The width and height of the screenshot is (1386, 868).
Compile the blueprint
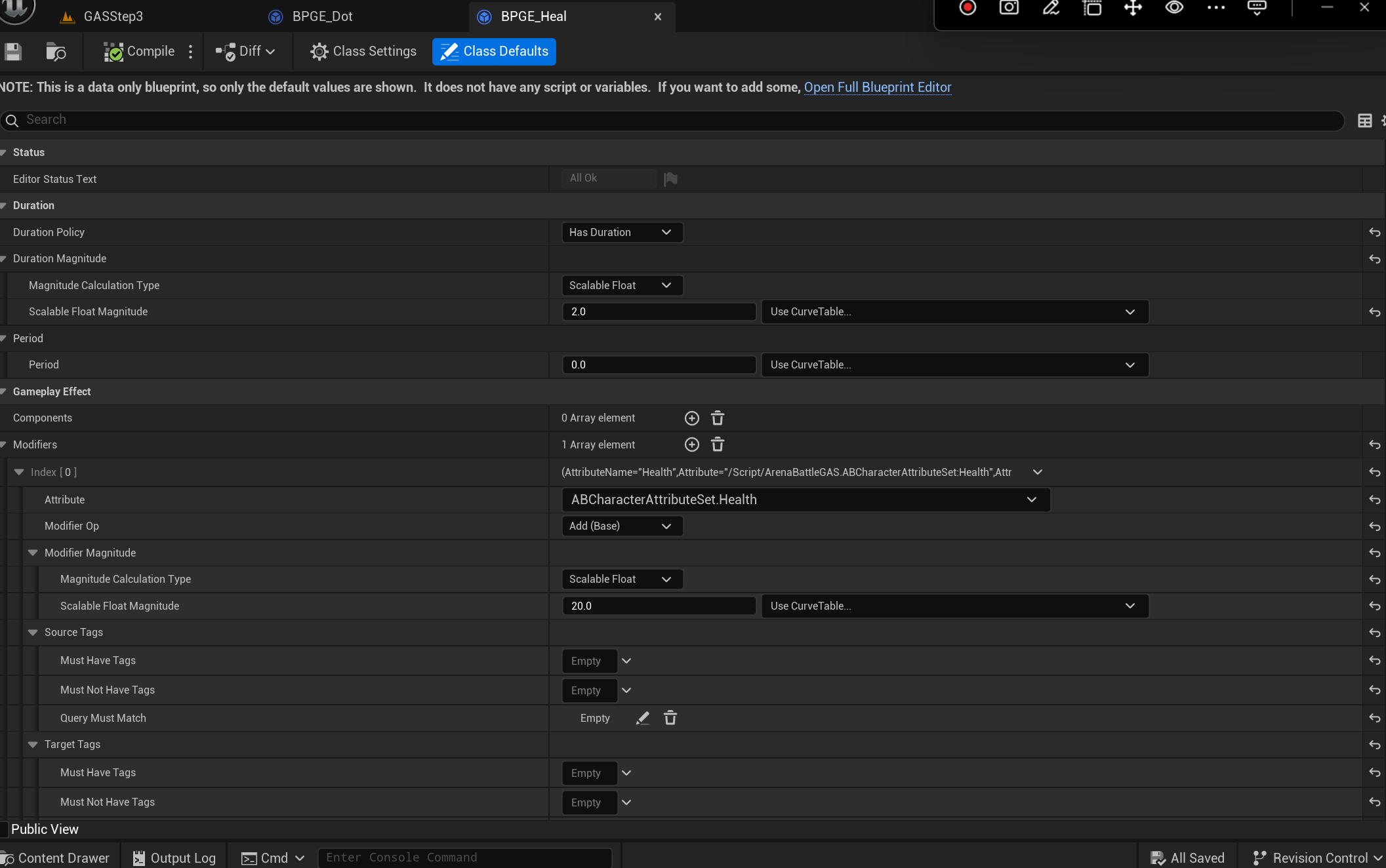[140, 51]
